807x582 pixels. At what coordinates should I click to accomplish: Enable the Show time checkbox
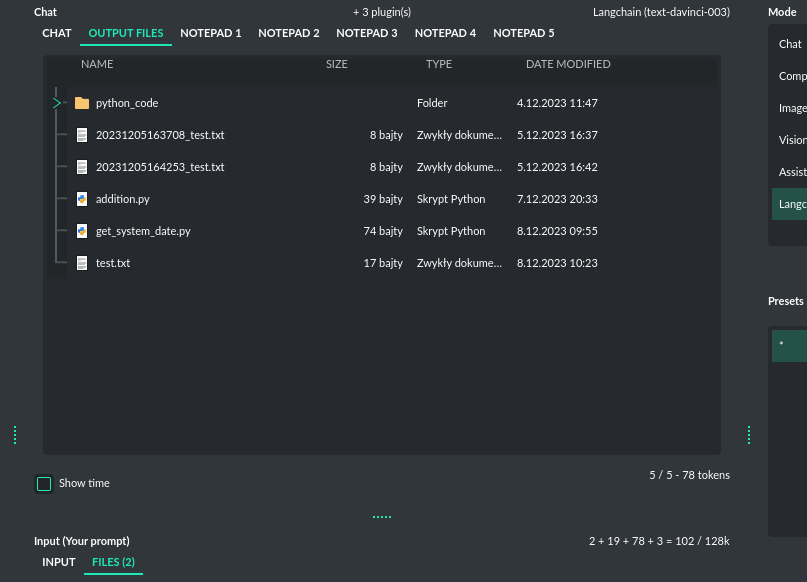pos(44,483)
